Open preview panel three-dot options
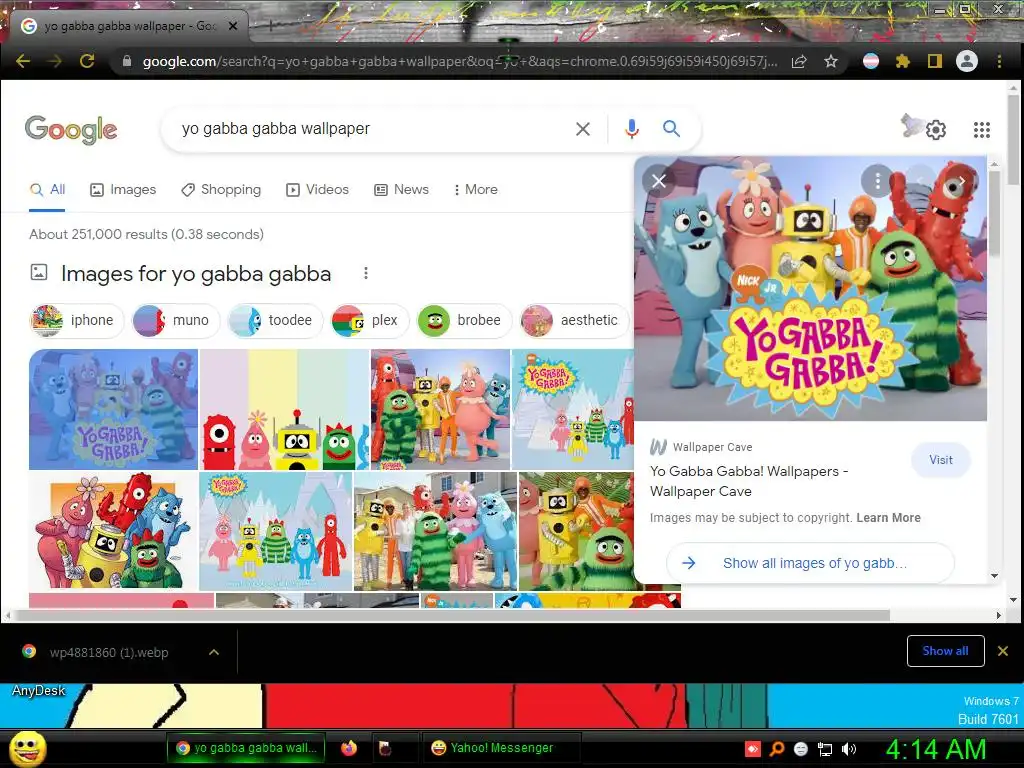1024x768 pixels. point(877,181)
